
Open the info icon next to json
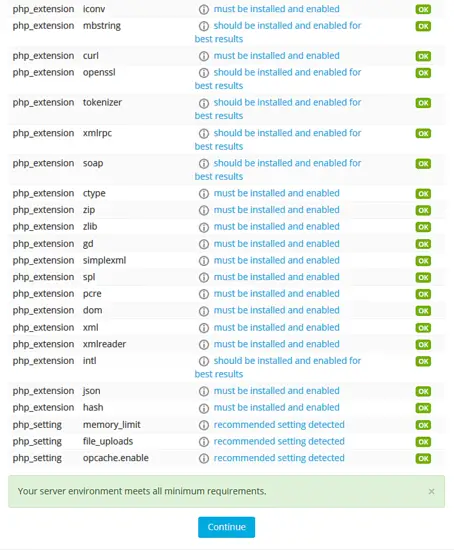204,391
